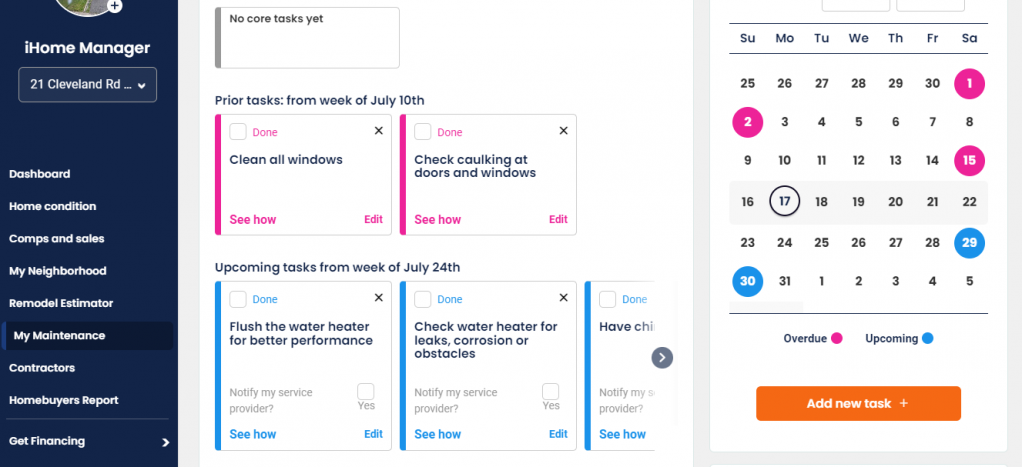The height and width of the screenshot is (467, 1022).
Task: Go to the Remodel Estimator page
Action: (x=61, y=303)
